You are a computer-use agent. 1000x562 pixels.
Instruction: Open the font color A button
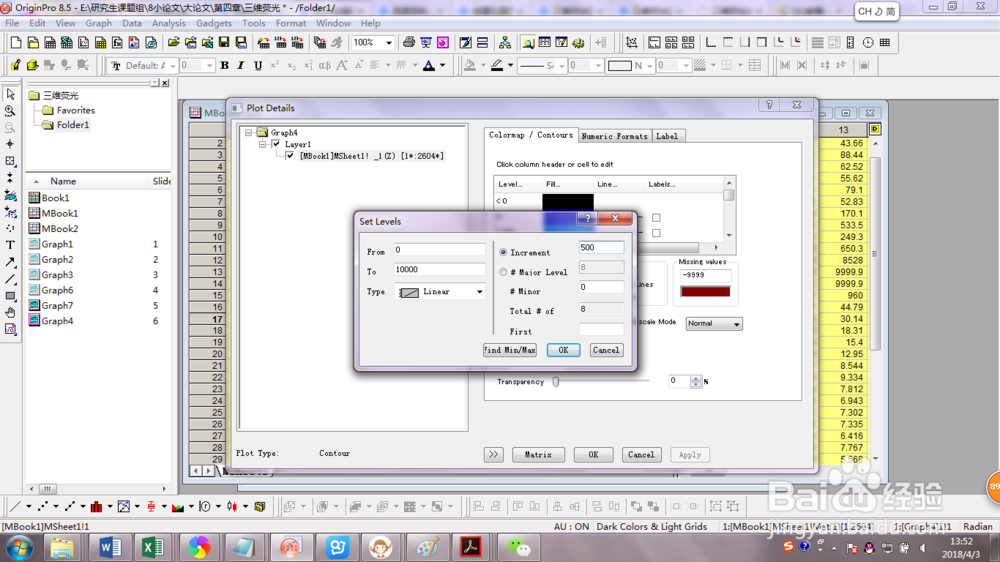(429, 65)
